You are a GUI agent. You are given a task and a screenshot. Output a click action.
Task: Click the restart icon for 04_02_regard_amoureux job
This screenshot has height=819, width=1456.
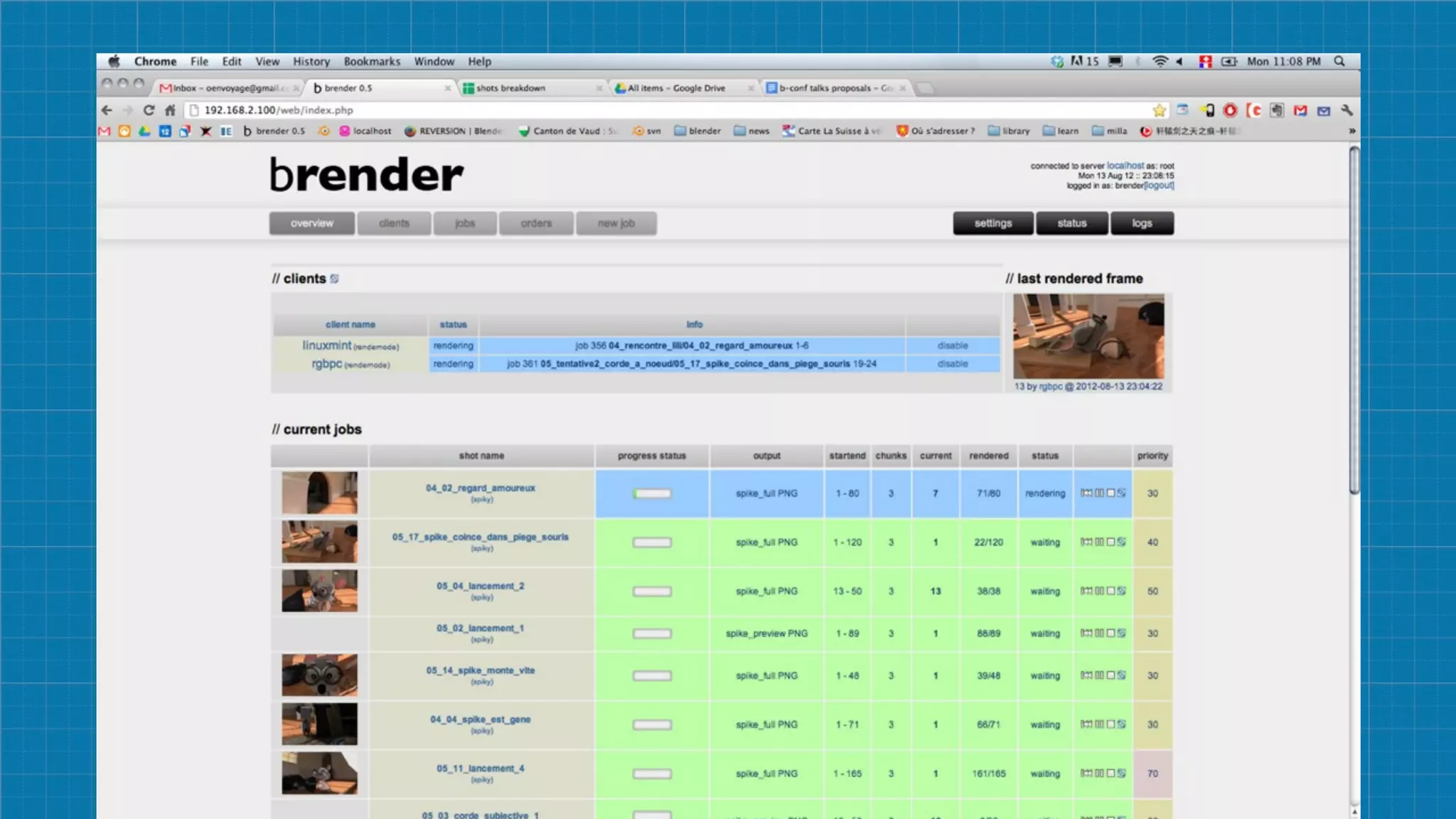click(x=1086, y=493)
